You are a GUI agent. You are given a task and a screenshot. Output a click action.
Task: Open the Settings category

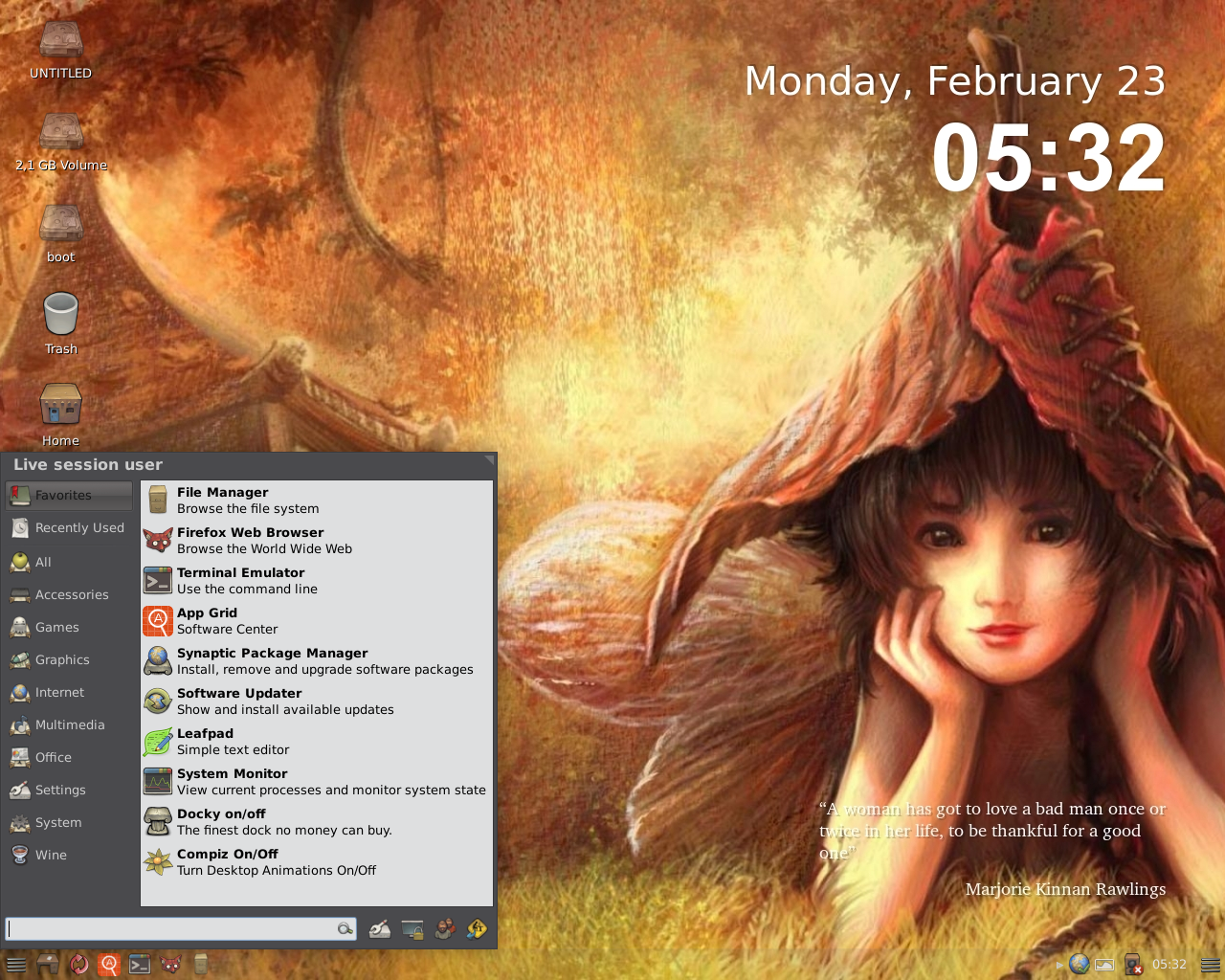pos(70,791)
